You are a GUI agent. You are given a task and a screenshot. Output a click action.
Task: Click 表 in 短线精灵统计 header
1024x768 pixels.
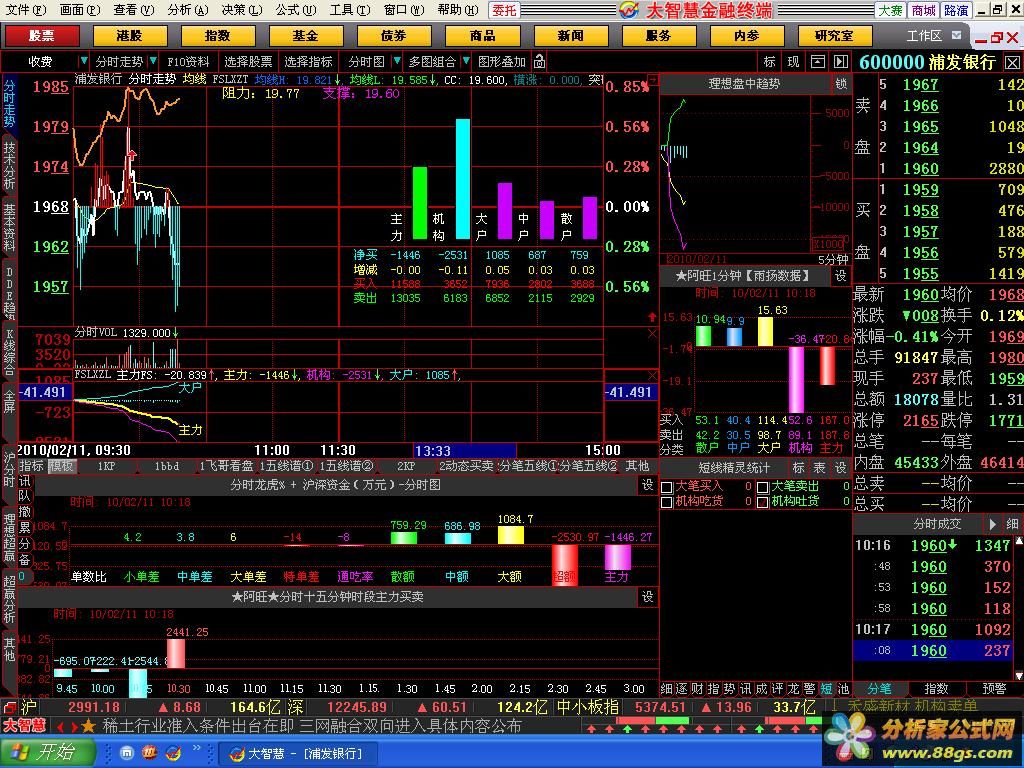[820, 468]
